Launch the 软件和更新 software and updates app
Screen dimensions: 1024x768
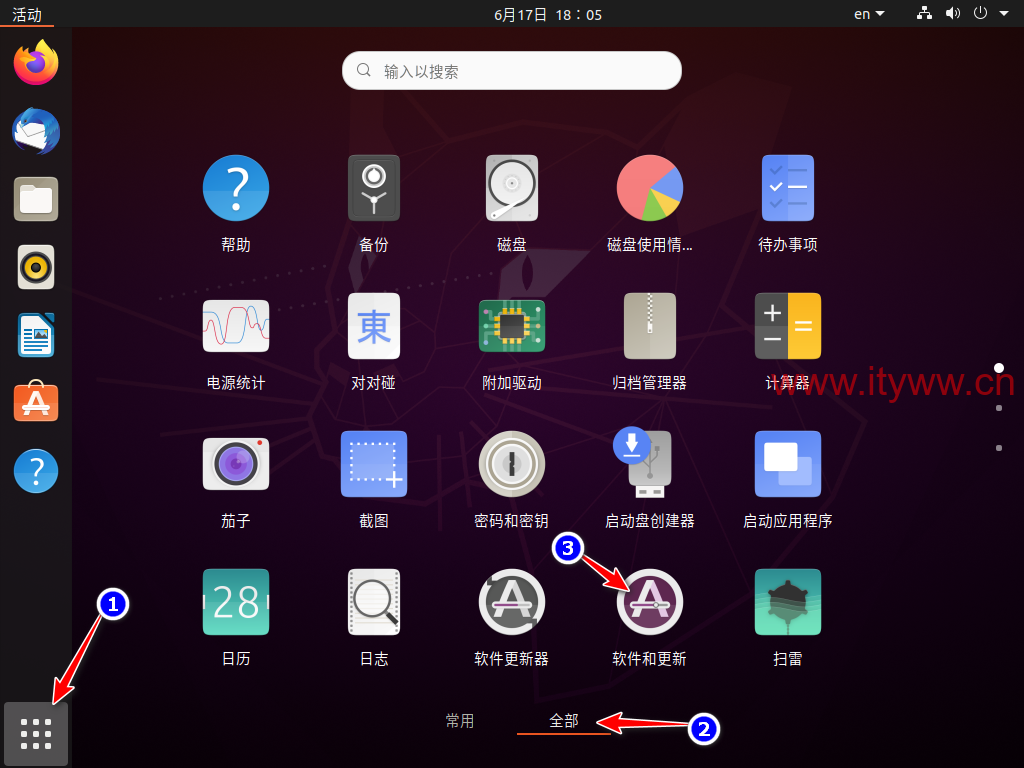(650, 601)
